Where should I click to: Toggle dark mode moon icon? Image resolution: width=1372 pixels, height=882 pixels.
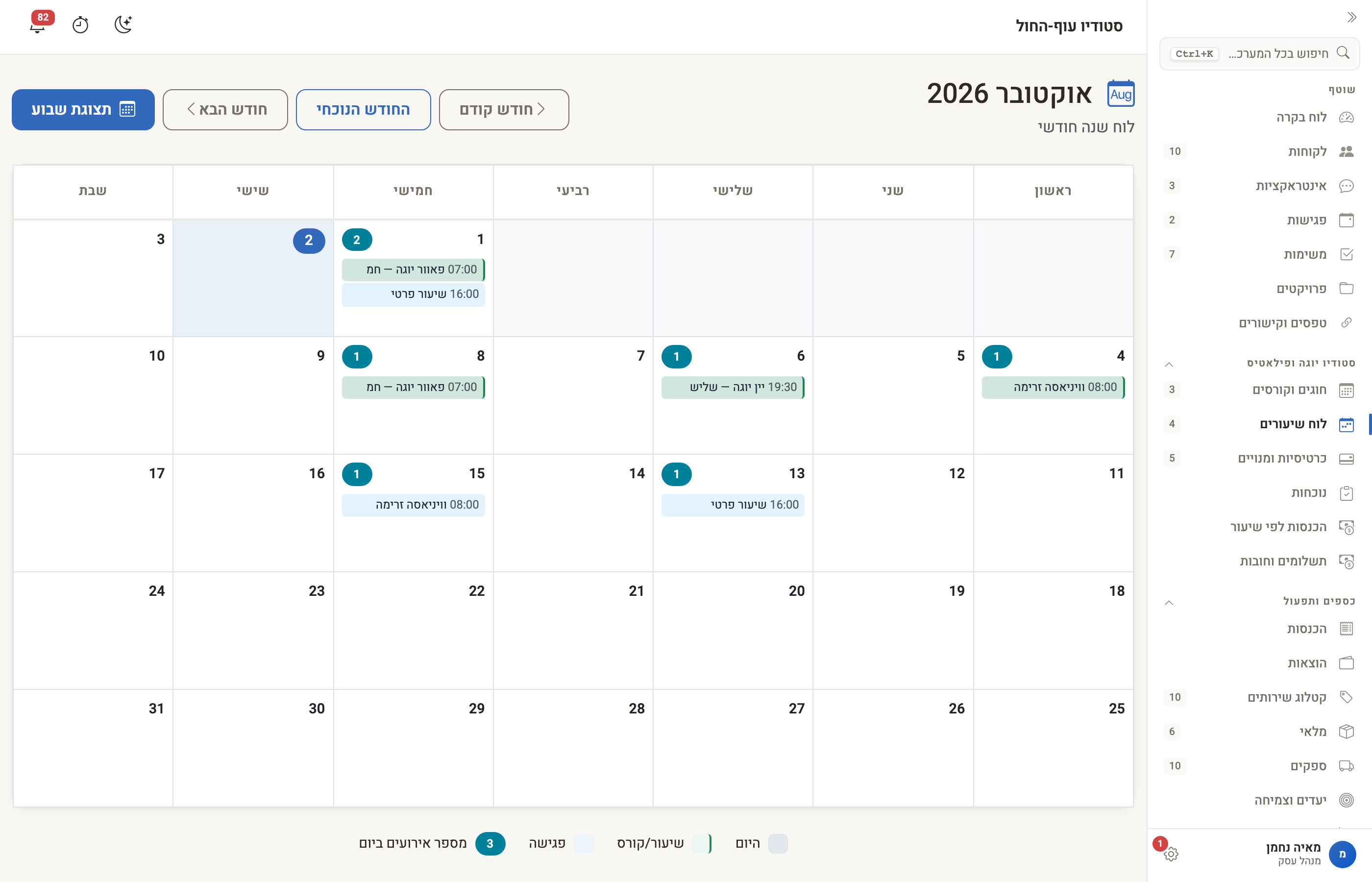(123, 24)
